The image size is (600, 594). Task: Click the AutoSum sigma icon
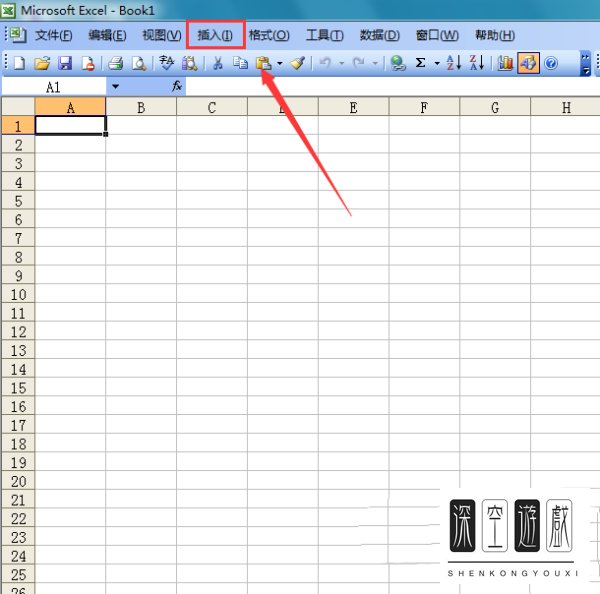(420, 63)
